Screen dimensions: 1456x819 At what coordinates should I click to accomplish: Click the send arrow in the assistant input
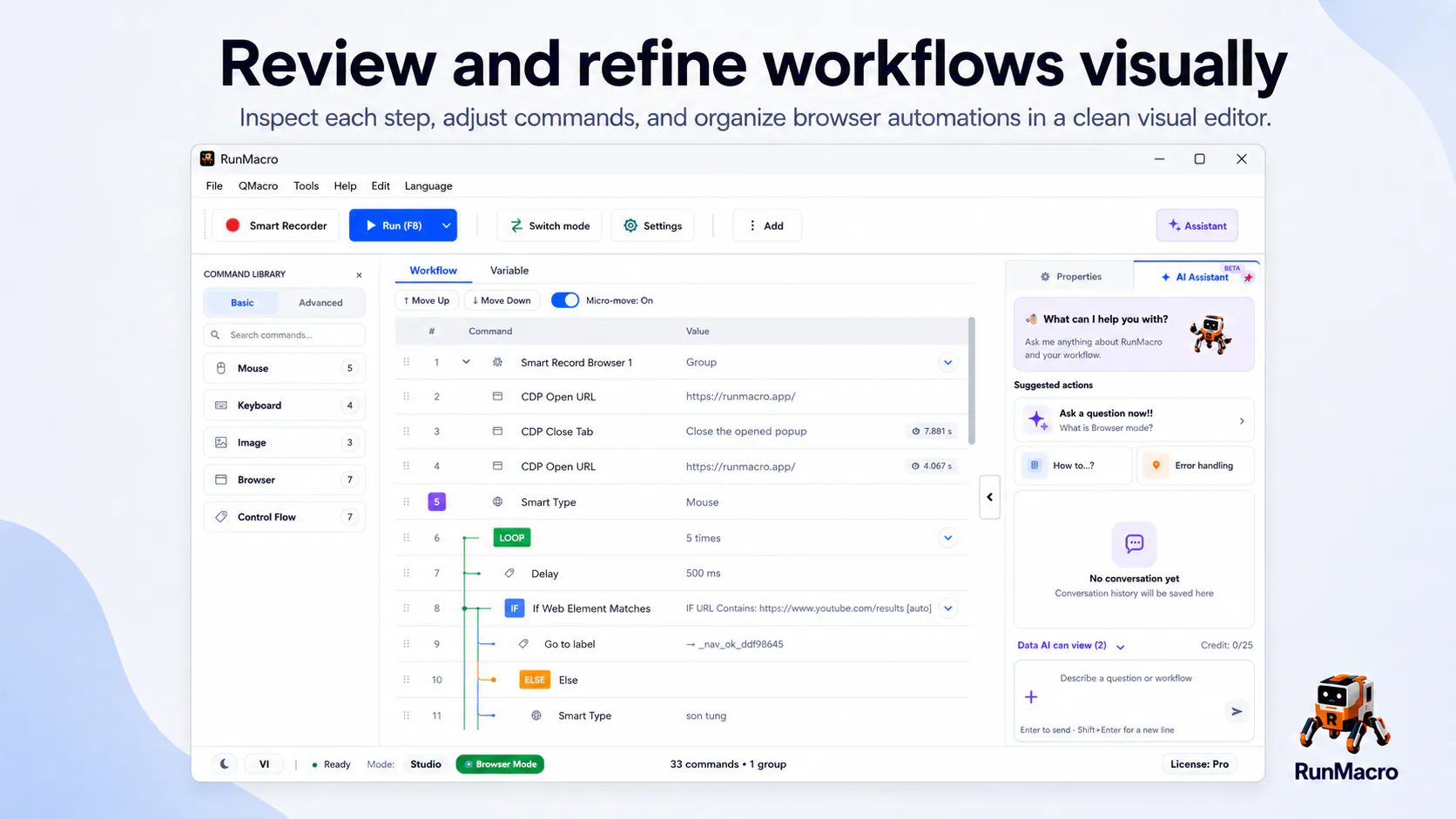coord(1237,711)
